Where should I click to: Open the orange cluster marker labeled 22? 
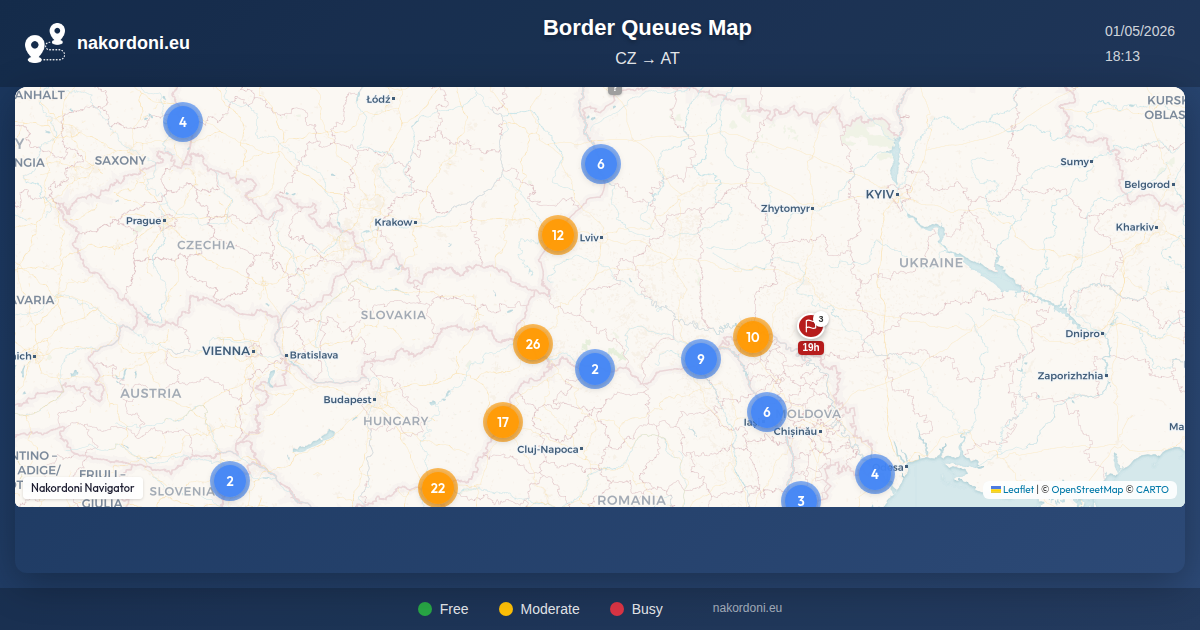(438, 488)
